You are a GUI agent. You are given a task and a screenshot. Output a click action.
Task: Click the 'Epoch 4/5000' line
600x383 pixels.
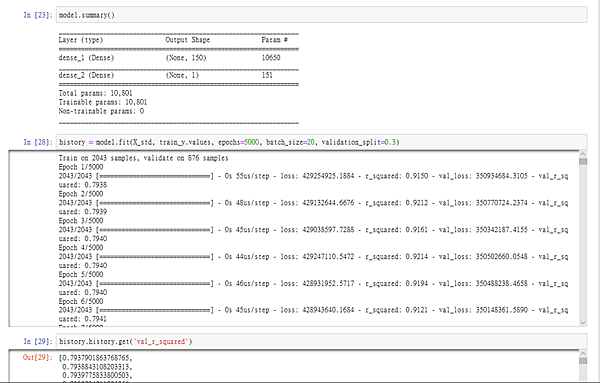(81, 248)
